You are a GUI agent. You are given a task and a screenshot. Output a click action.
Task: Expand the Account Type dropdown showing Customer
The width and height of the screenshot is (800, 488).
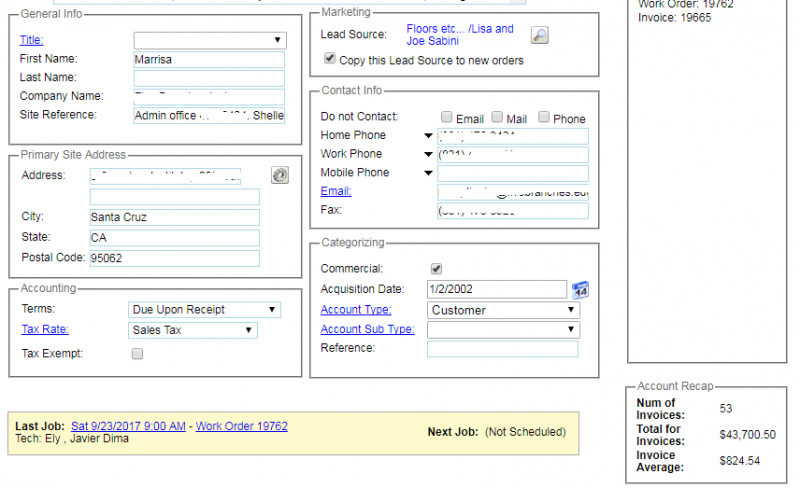point(503,310)
